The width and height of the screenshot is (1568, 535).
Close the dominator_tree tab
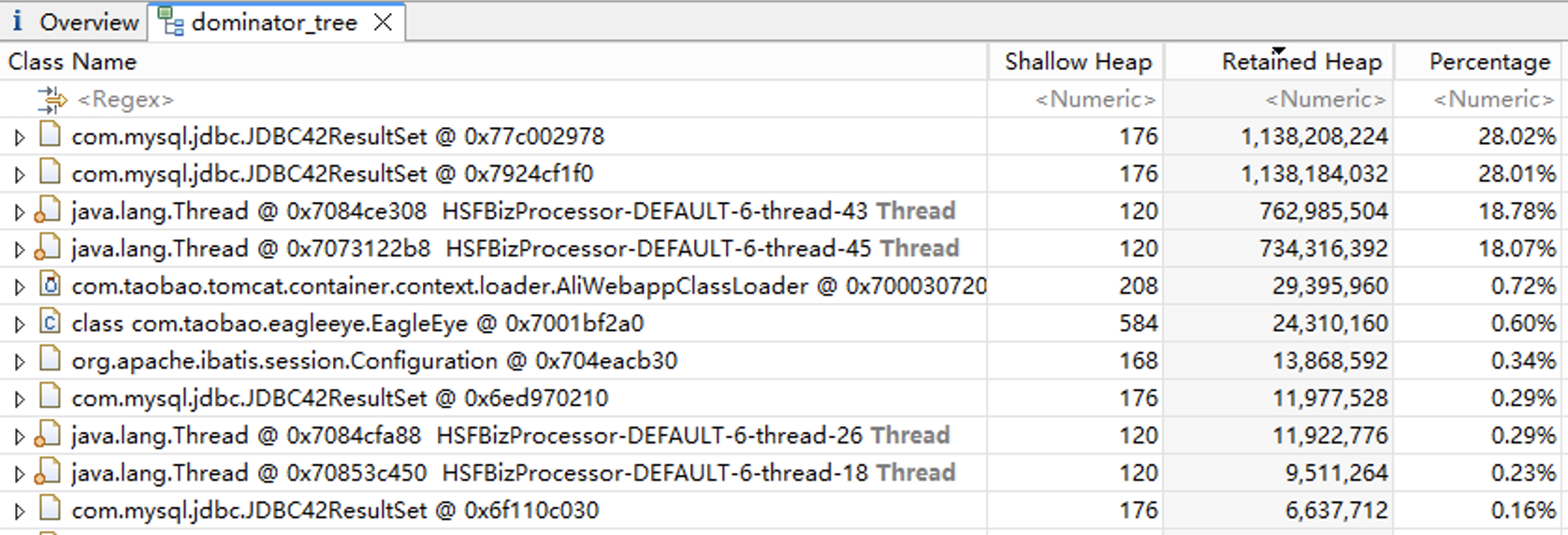[x=383, y=22]
